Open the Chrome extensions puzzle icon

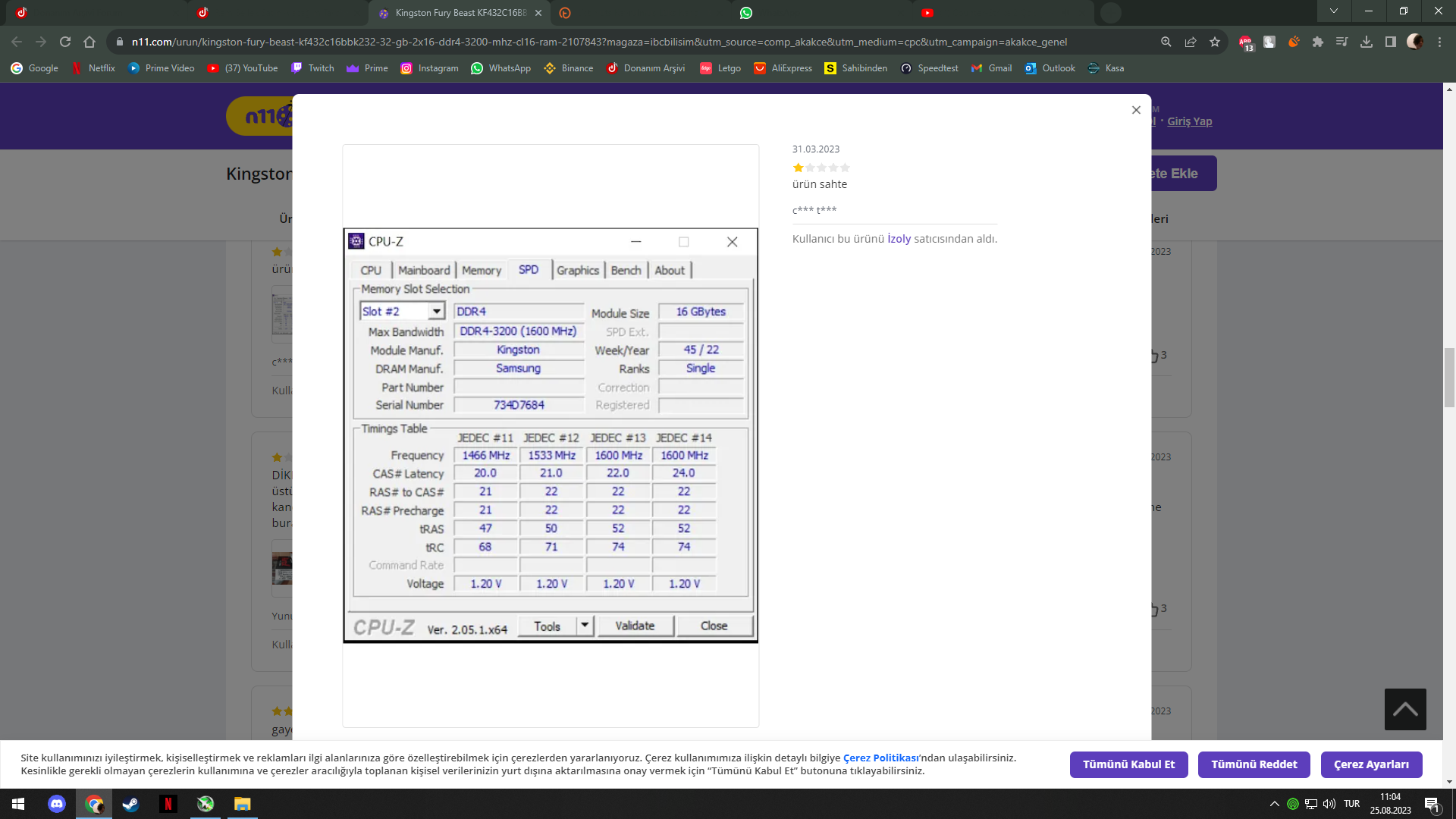tap(1318, 42)
